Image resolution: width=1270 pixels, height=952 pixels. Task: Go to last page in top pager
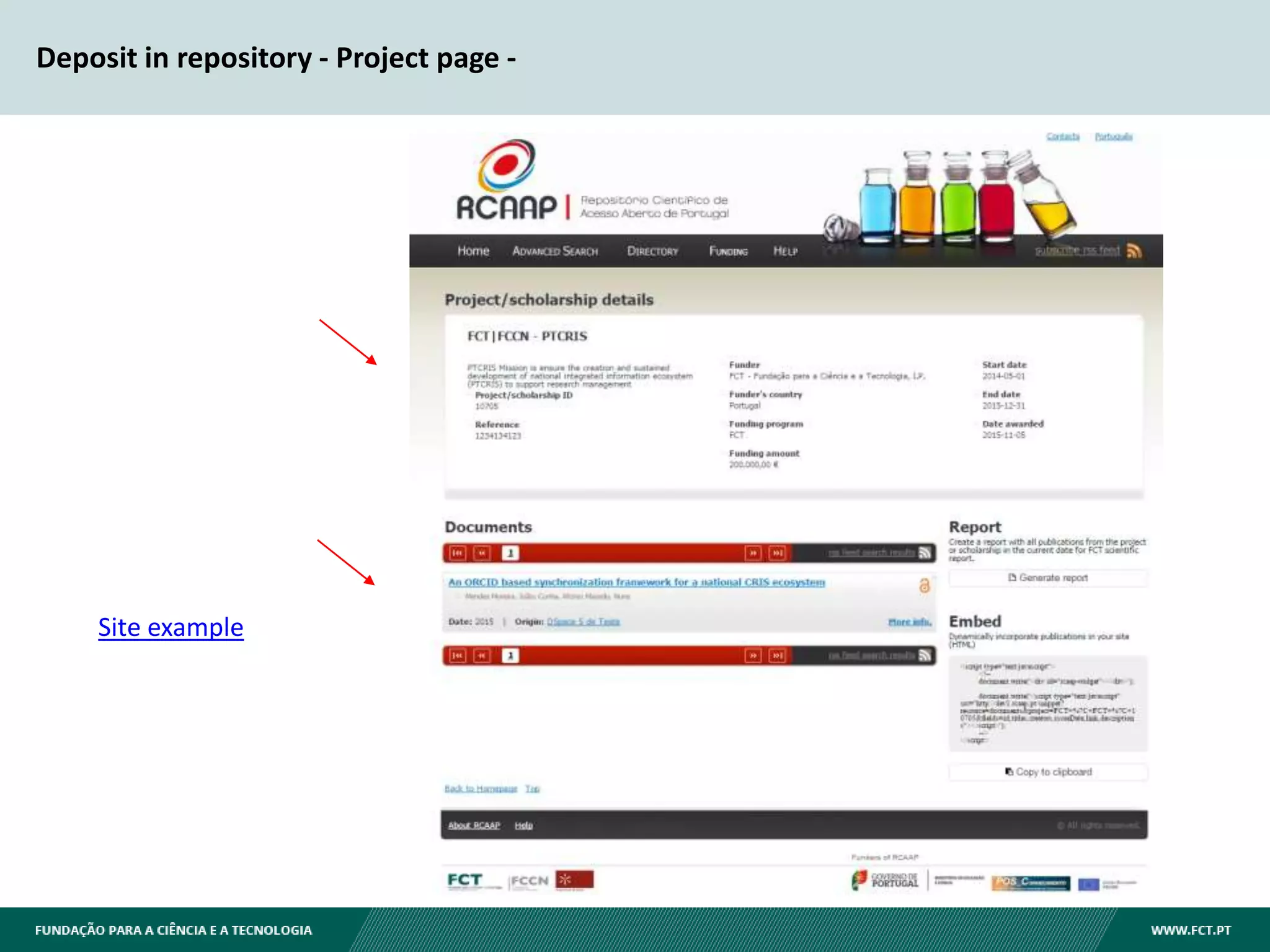(x=777, y=553)
